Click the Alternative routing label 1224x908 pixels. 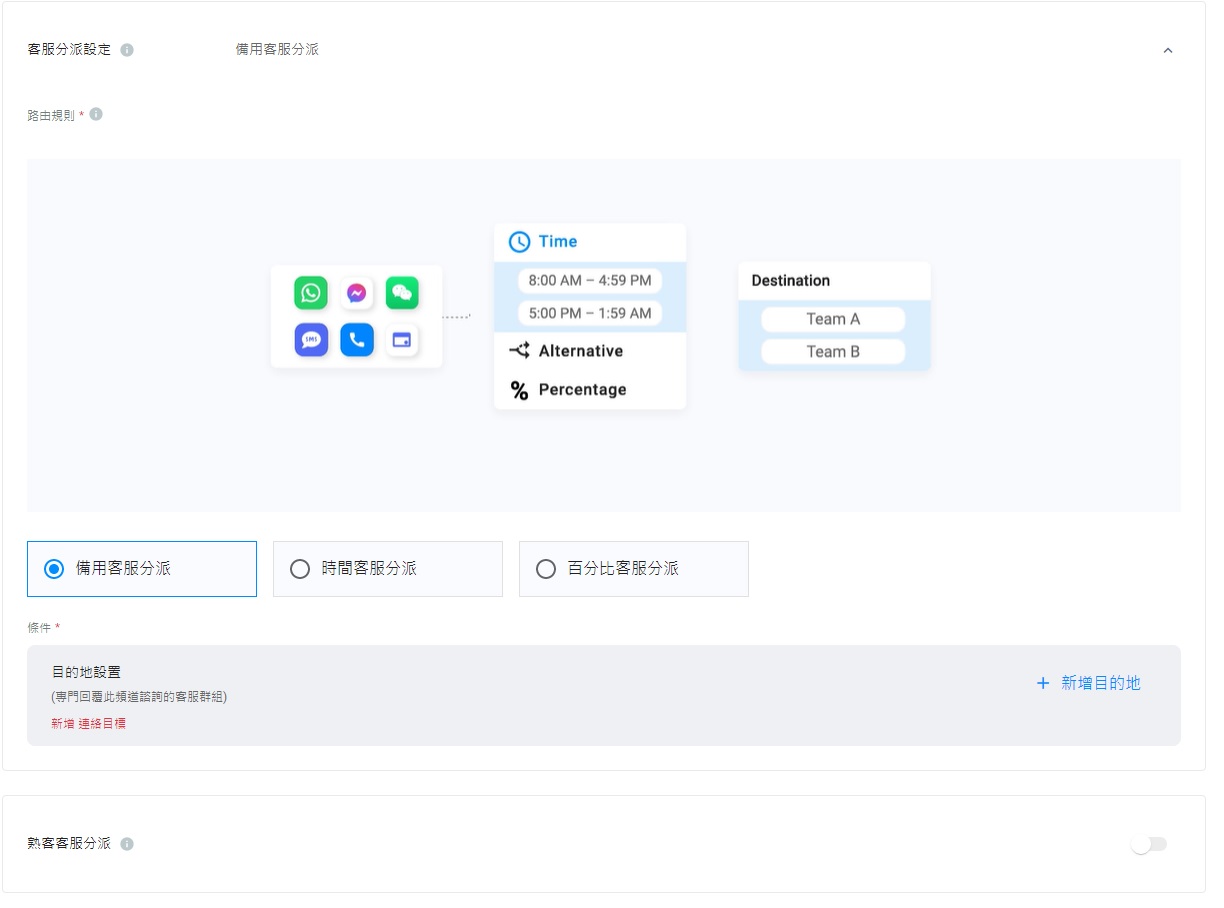tap(580, 351)
